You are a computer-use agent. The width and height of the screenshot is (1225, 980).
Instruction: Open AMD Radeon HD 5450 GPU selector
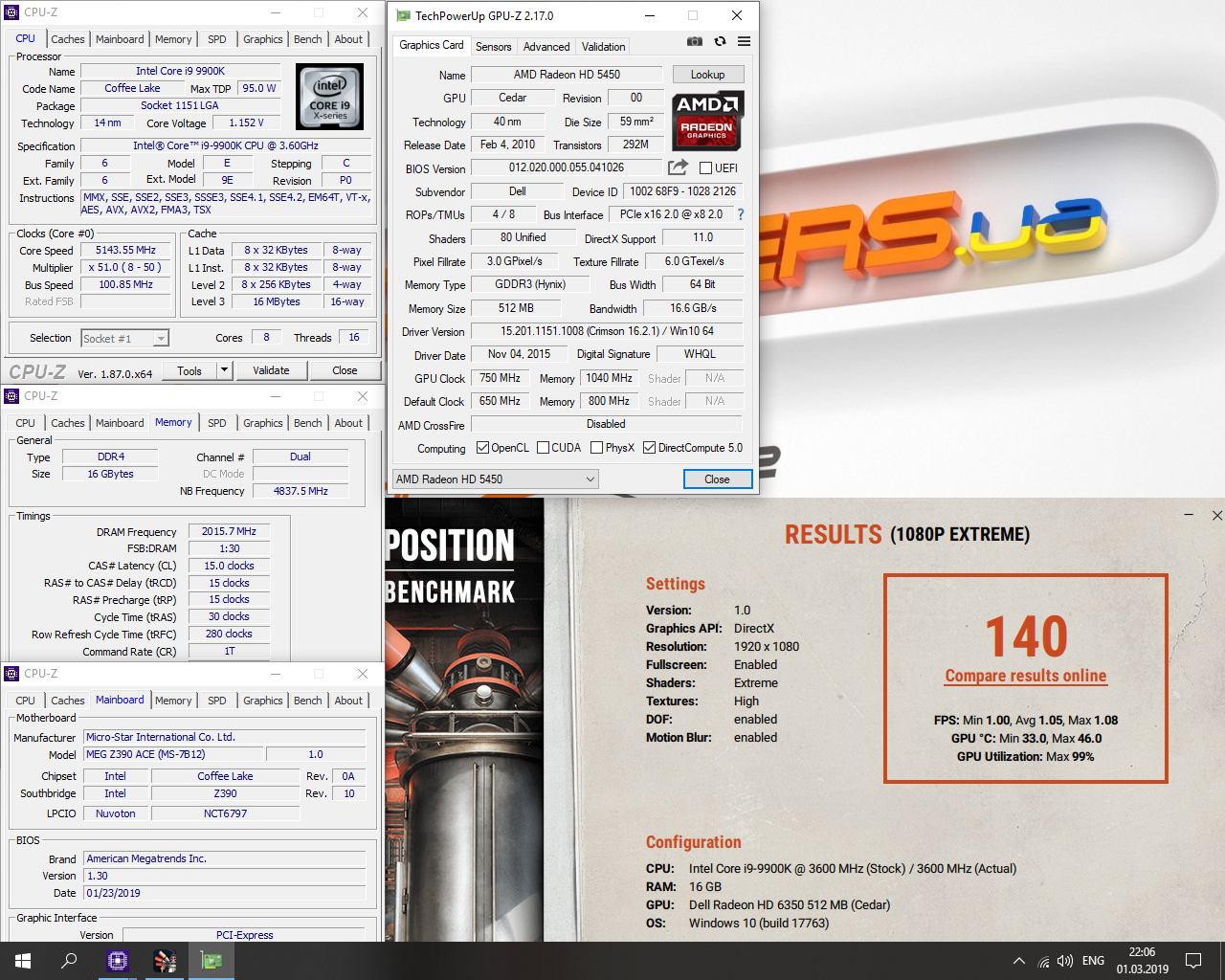click(496, 479)
